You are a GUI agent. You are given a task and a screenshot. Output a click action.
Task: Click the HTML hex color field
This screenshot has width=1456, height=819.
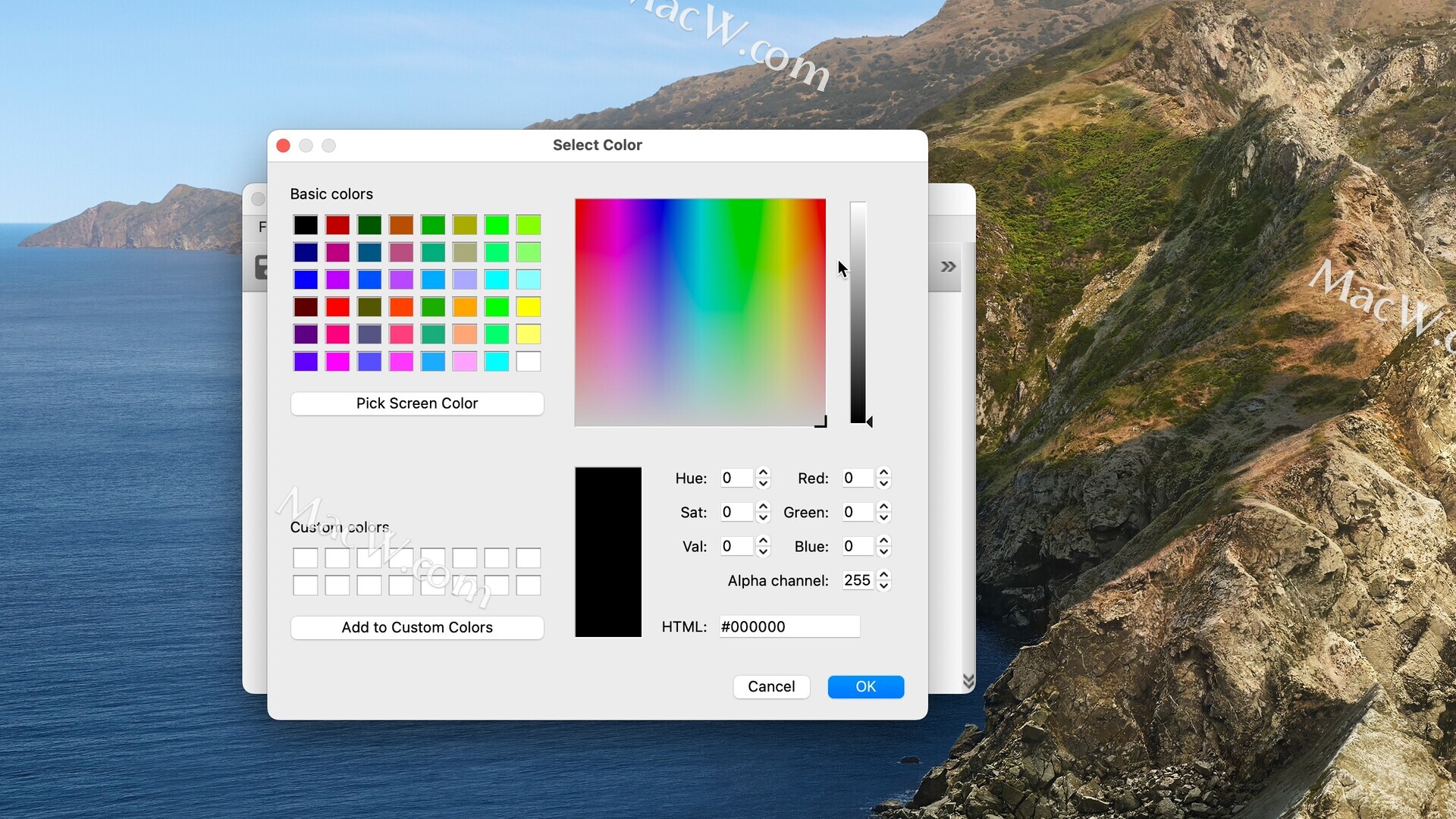789,626
